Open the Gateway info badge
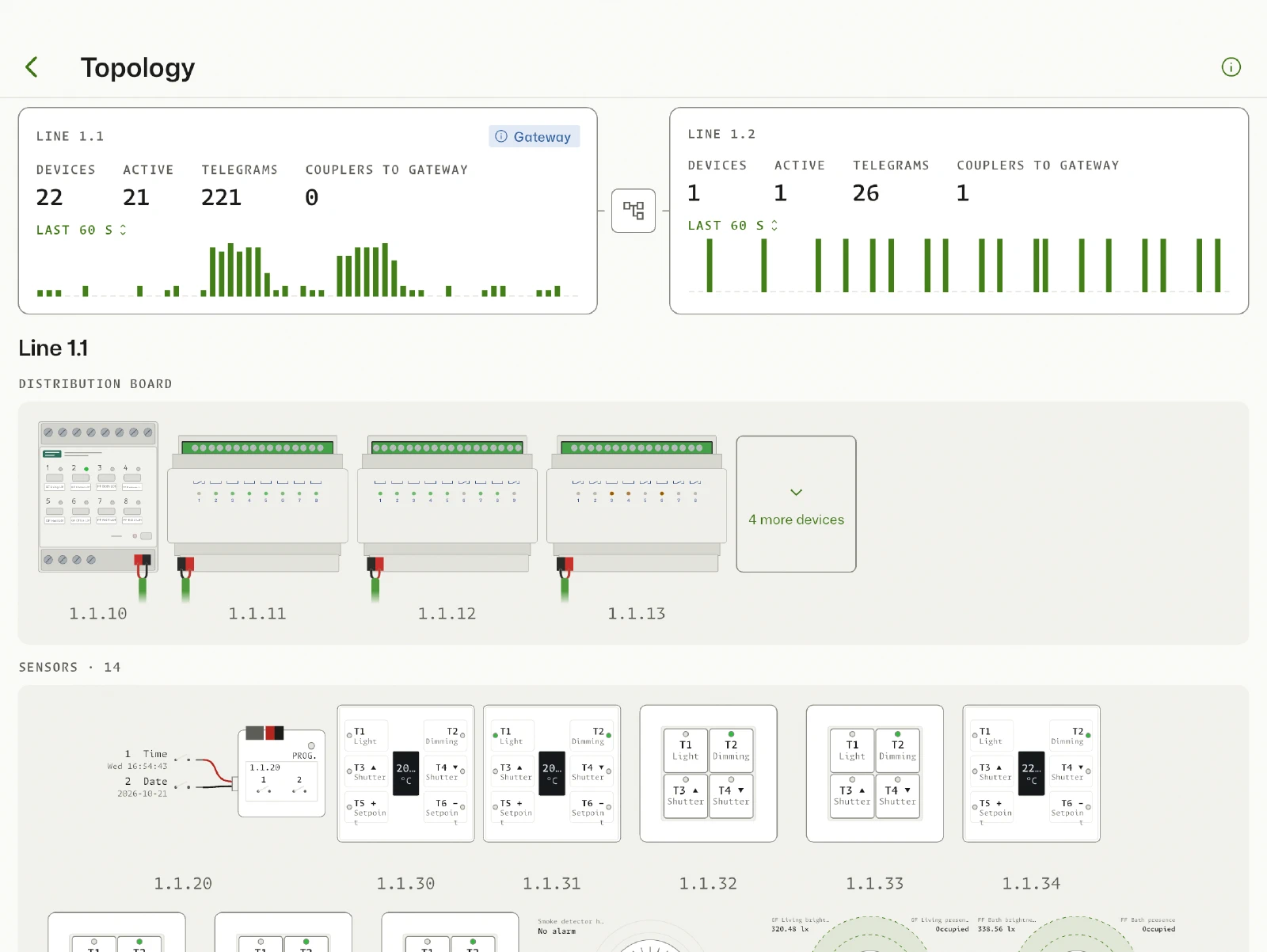1267x952 pixels. (535, 136)
